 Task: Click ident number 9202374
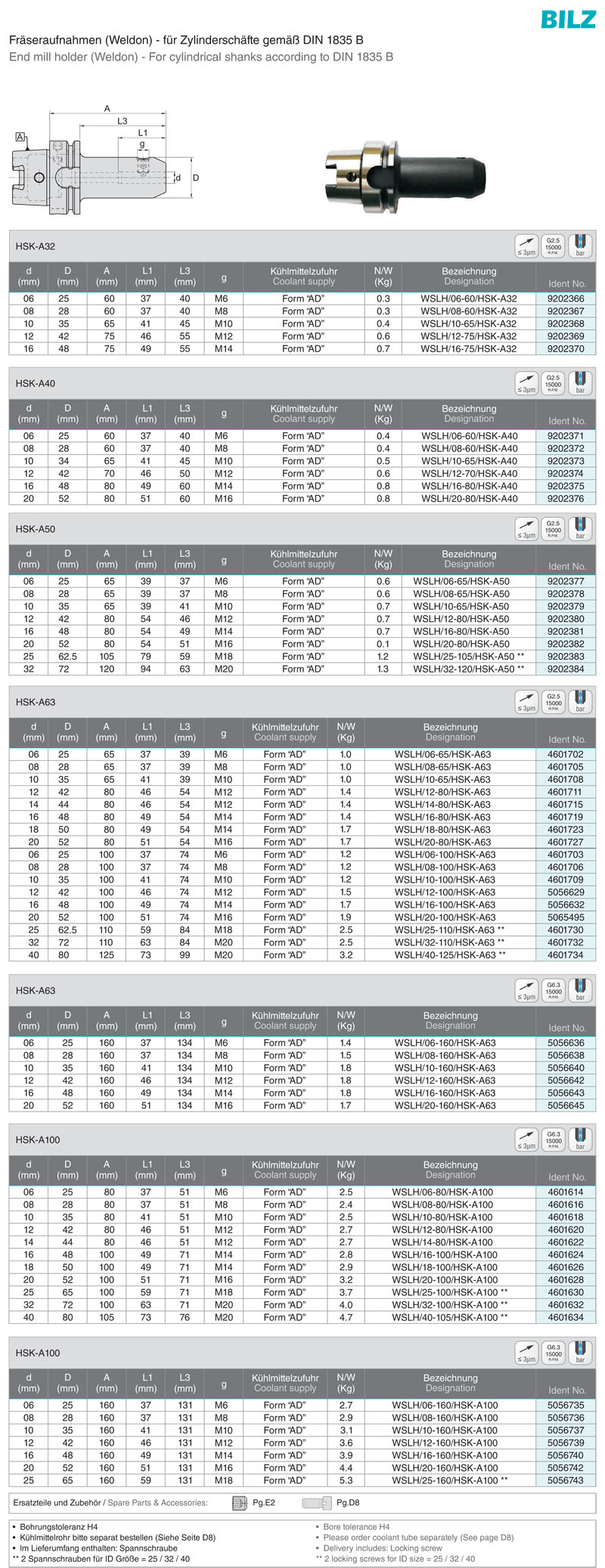coord(566,474)
